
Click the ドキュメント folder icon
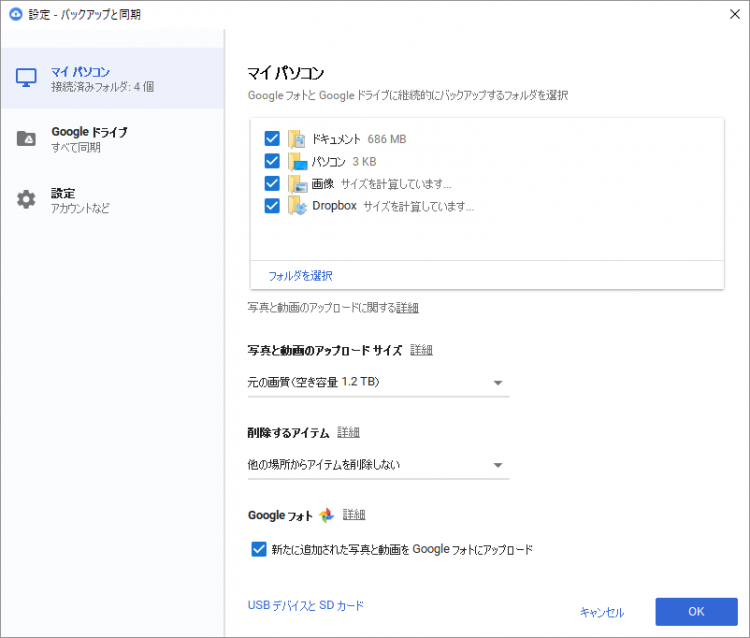(x=297, y=139)
